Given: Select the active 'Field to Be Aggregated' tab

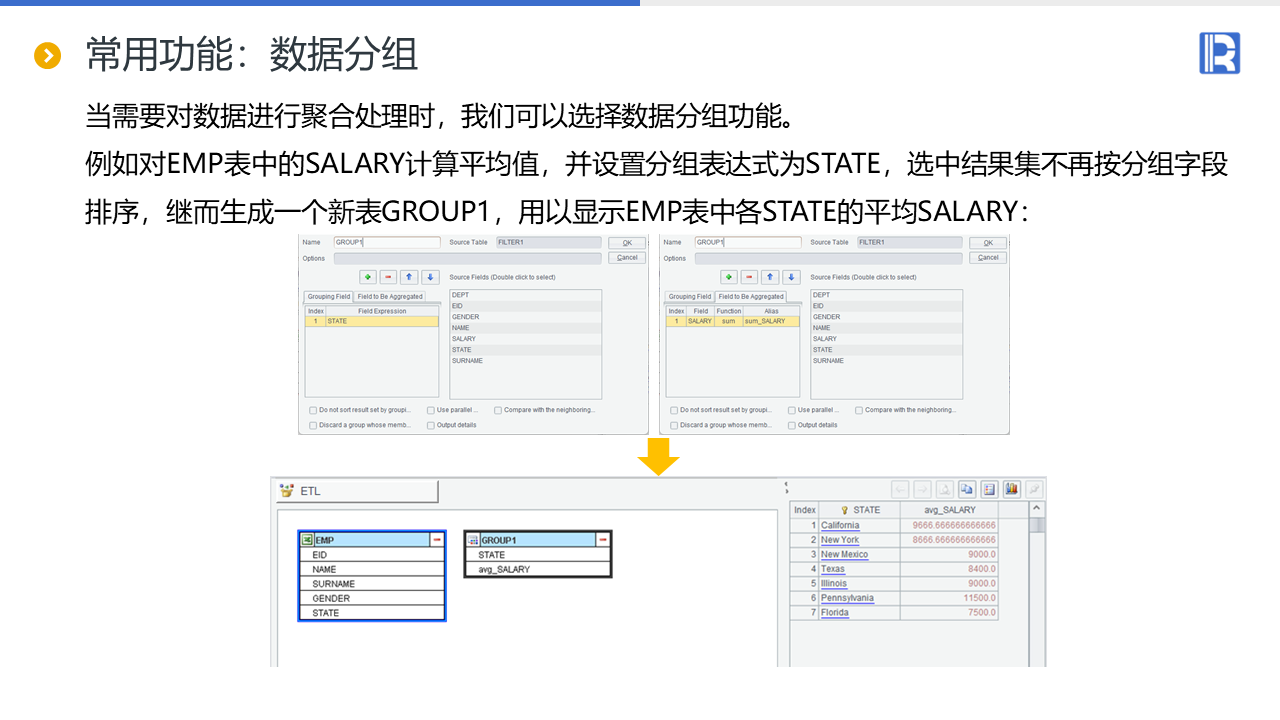Looking at the screenshot, I should point(751,297).
